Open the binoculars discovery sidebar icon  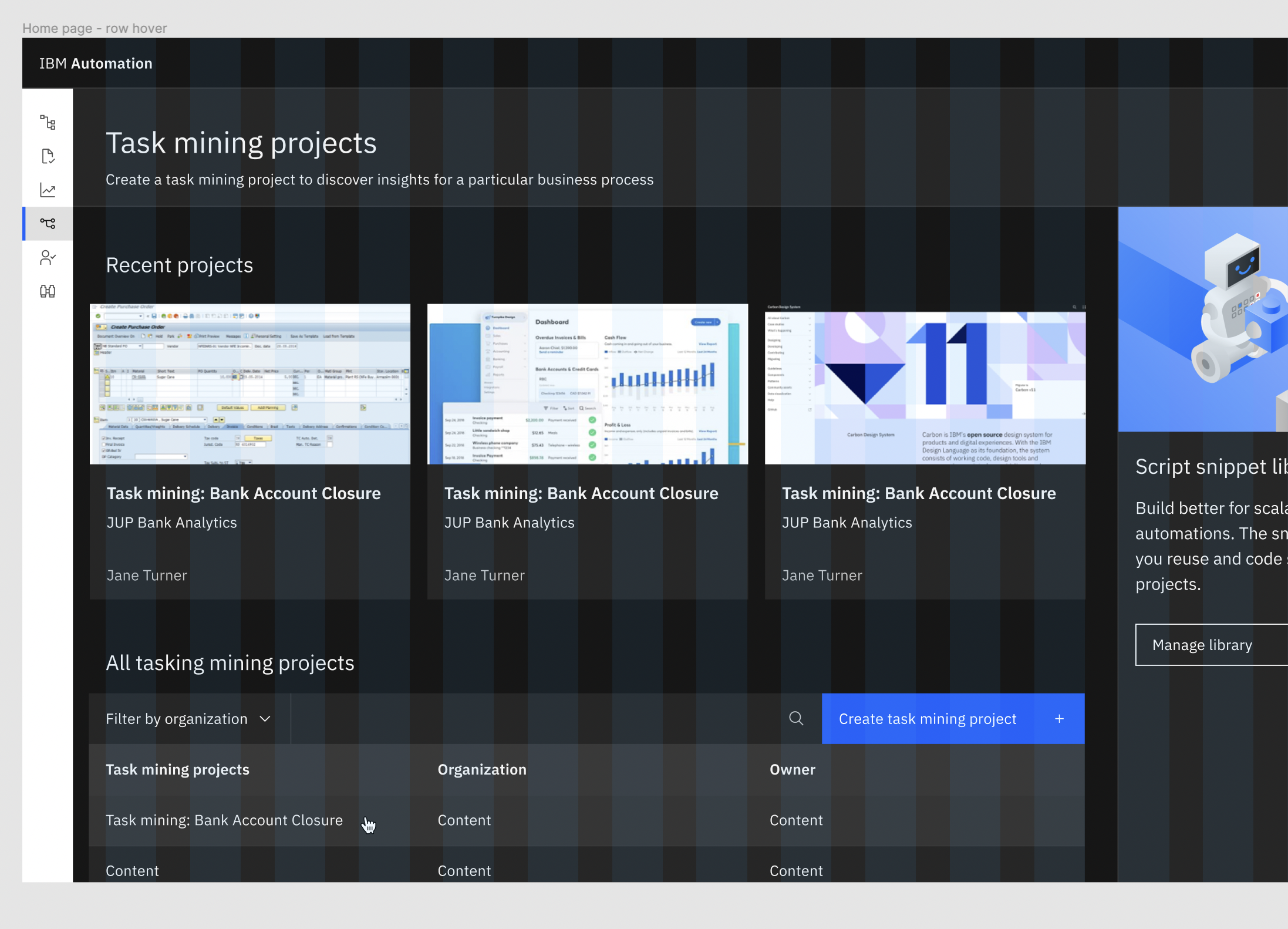click(x=48, y=291)
